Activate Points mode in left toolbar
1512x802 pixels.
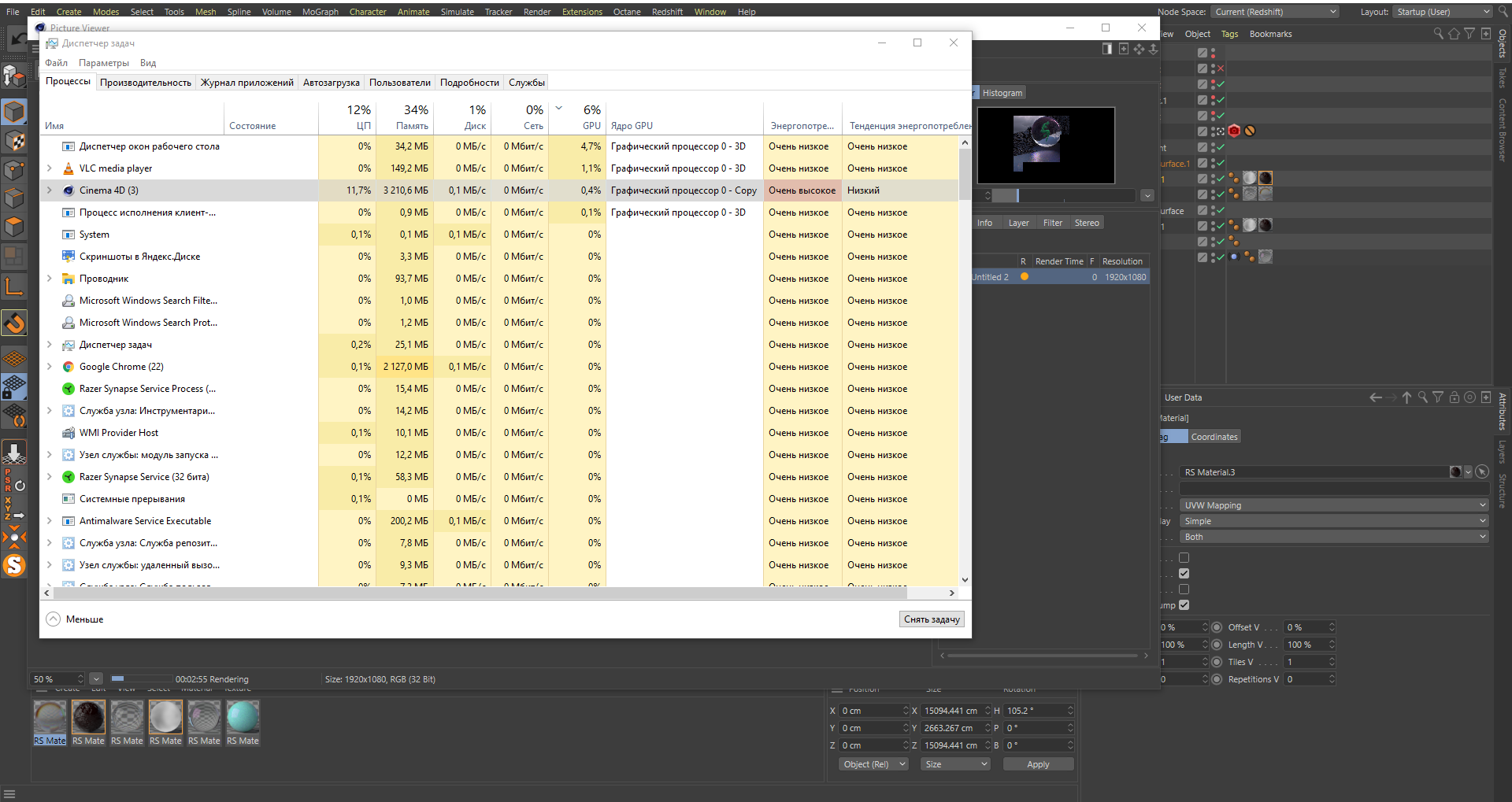(x=14, y=170)
